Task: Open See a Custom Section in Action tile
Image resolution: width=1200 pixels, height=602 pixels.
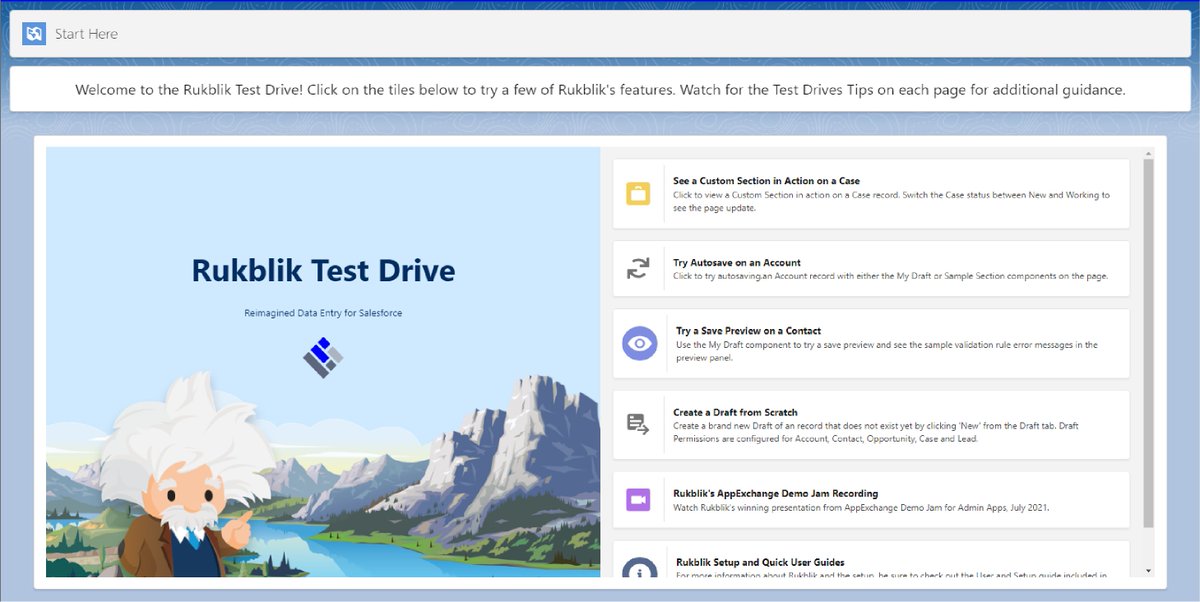Action: point(871,194)
